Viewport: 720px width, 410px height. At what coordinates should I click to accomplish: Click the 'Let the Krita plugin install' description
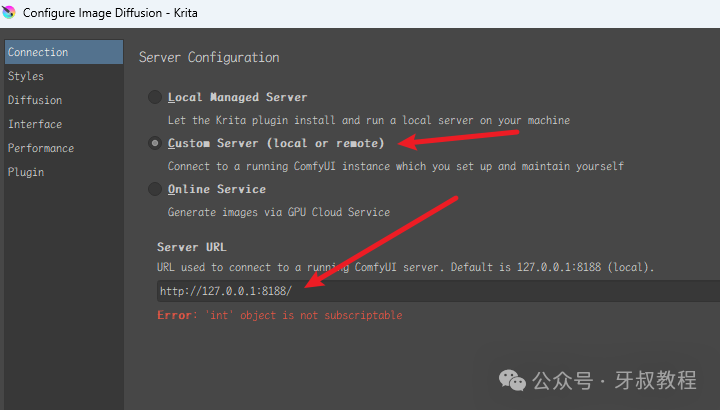[x=369, y=120]
